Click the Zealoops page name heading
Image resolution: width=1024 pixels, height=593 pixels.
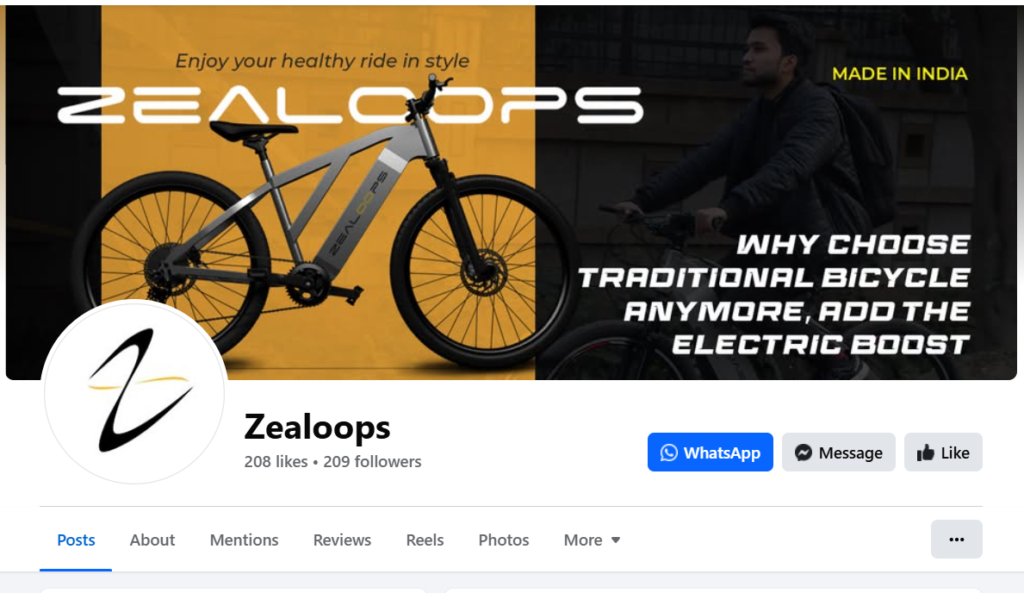point(317,427)
